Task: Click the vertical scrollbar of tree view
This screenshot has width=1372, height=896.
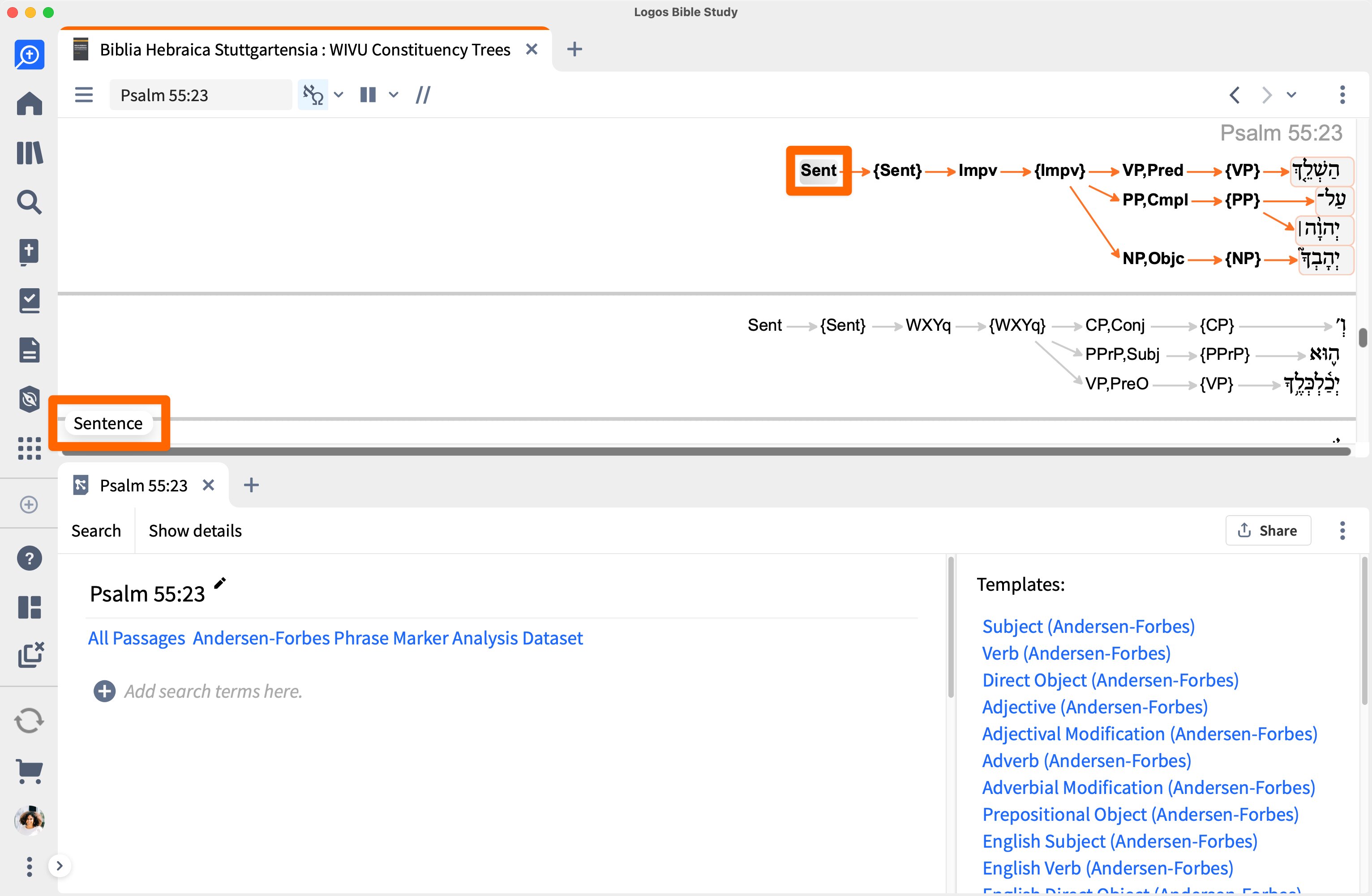Action: pos(1363,337)
